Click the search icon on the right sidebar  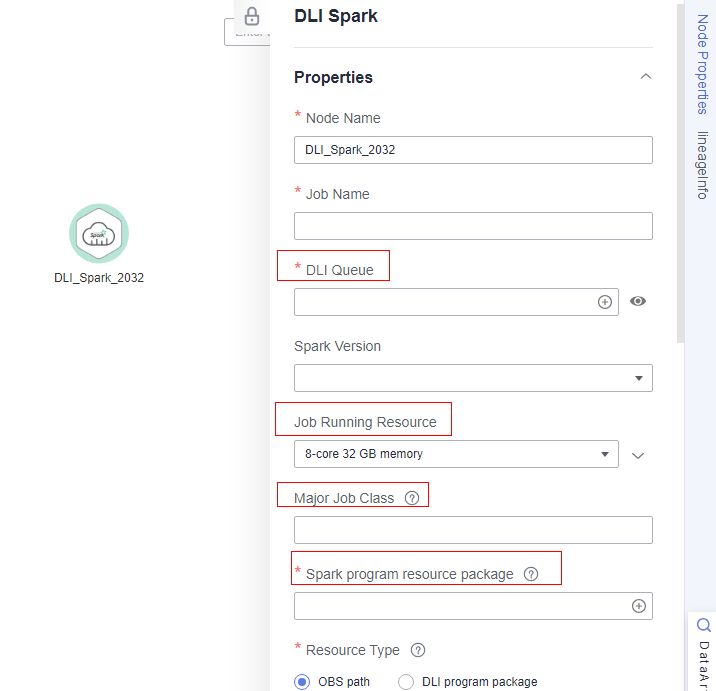(703, 625)
